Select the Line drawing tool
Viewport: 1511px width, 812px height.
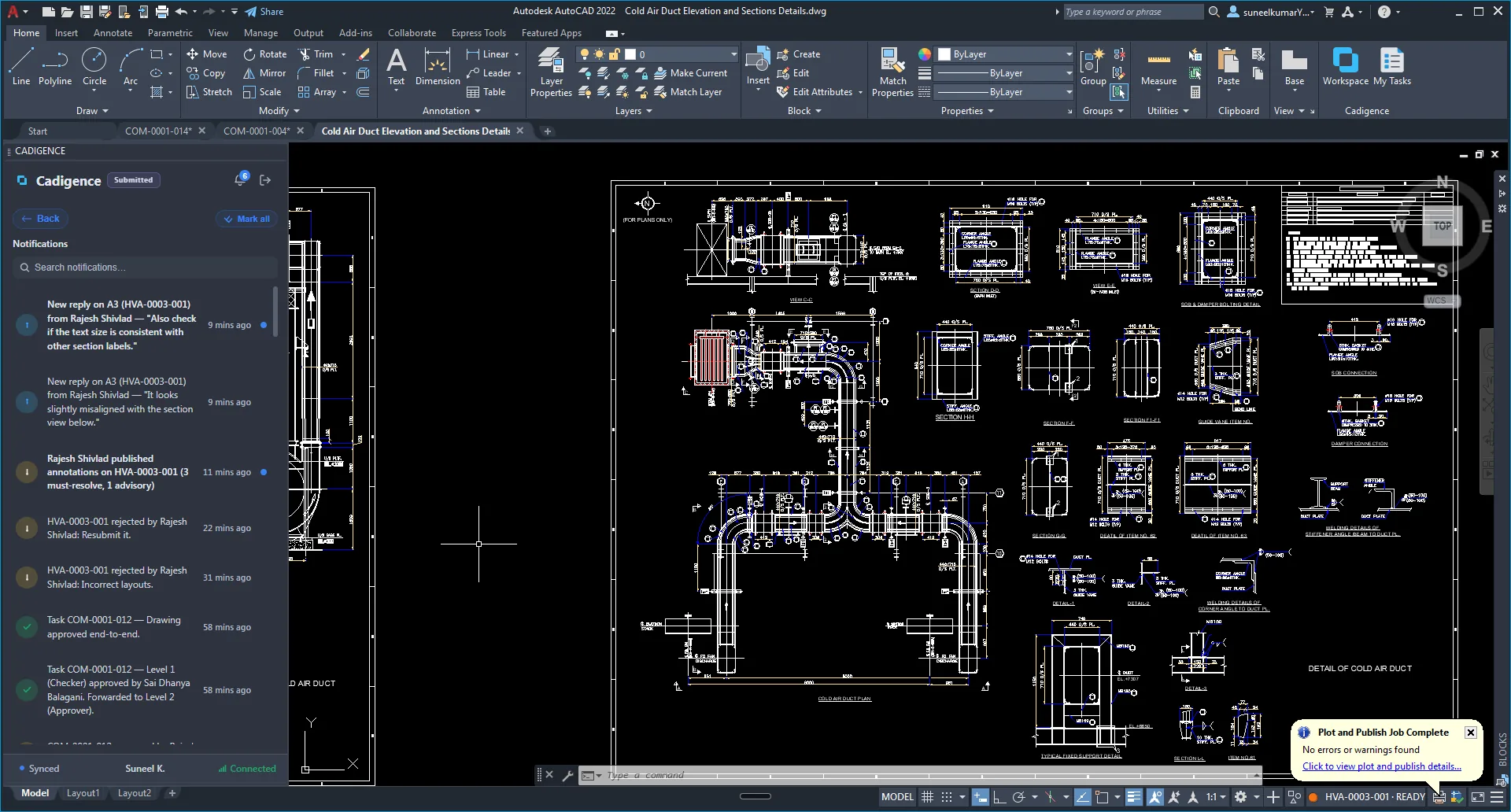pos(21,66)
